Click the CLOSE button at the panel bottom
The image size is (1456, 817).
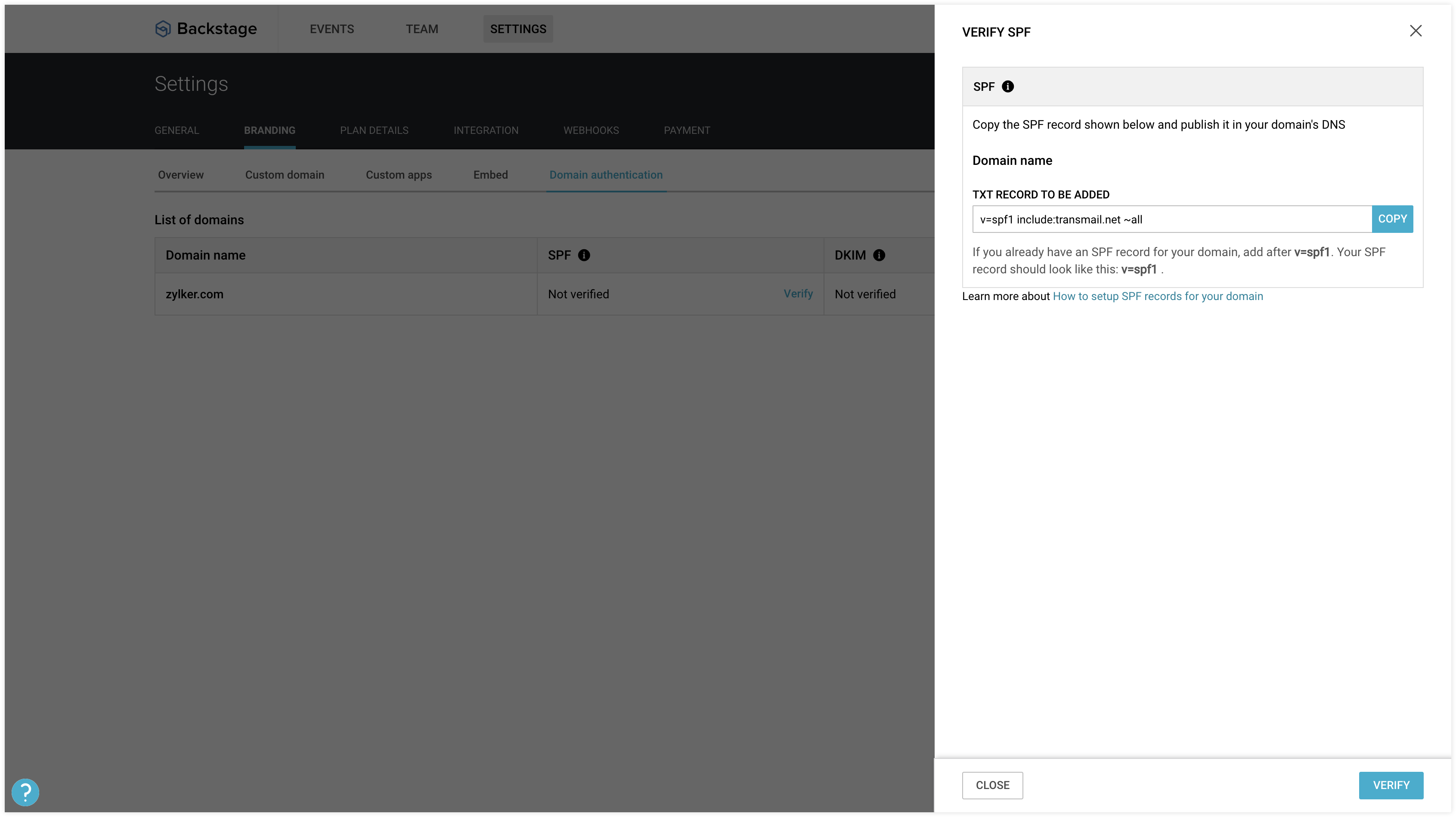pyautogui.click(x=992, y=785)
